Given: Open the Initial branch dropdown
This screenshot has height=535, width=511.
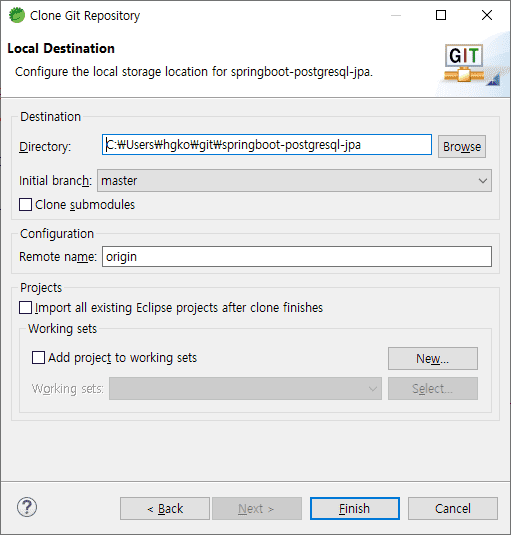Looking at the screenshot, I should pos(294,180).
